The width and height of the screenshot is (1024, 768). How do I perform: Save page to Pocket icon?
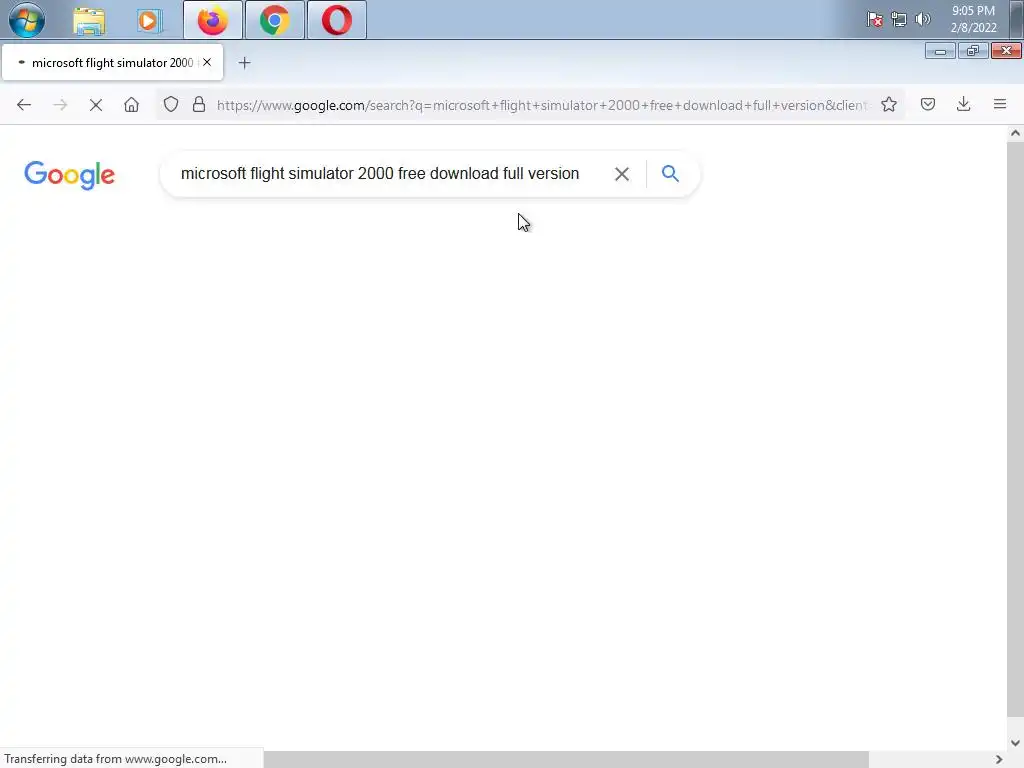(928, 104)
